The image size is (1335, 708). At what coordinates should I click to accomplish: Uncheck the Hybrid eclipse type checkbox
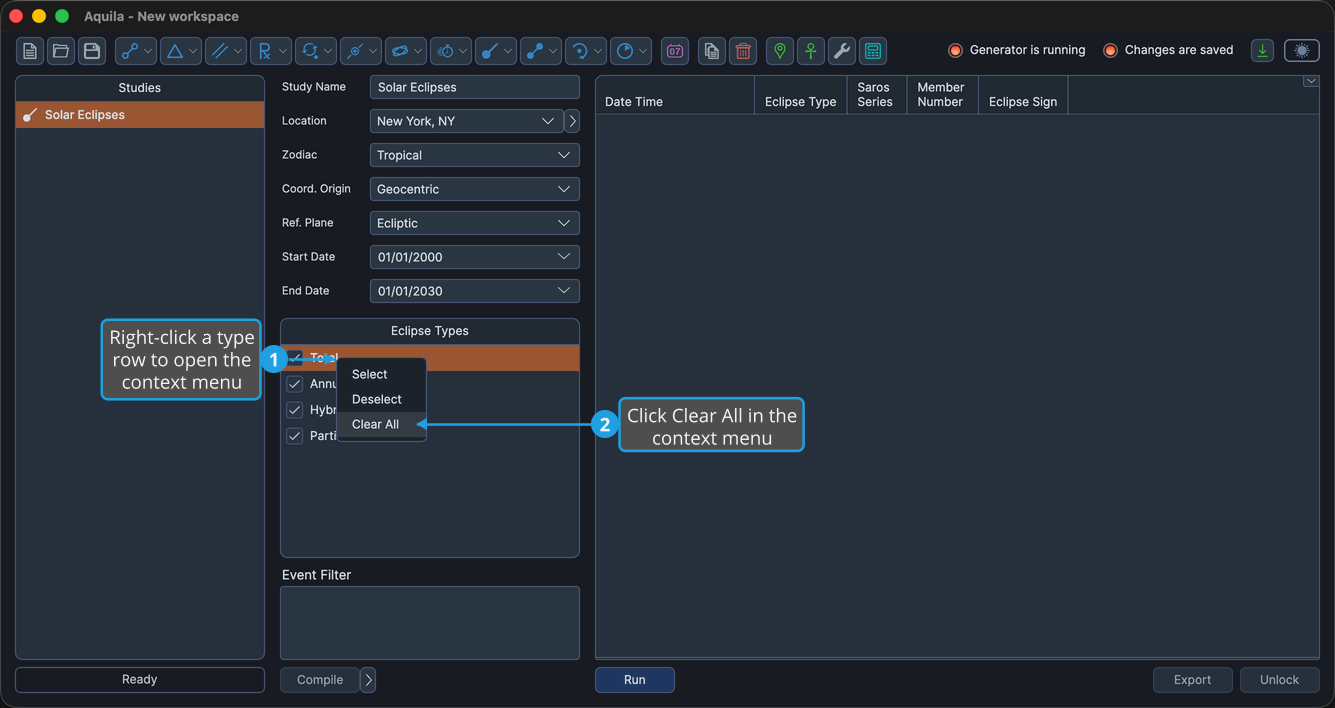(295, 410)
